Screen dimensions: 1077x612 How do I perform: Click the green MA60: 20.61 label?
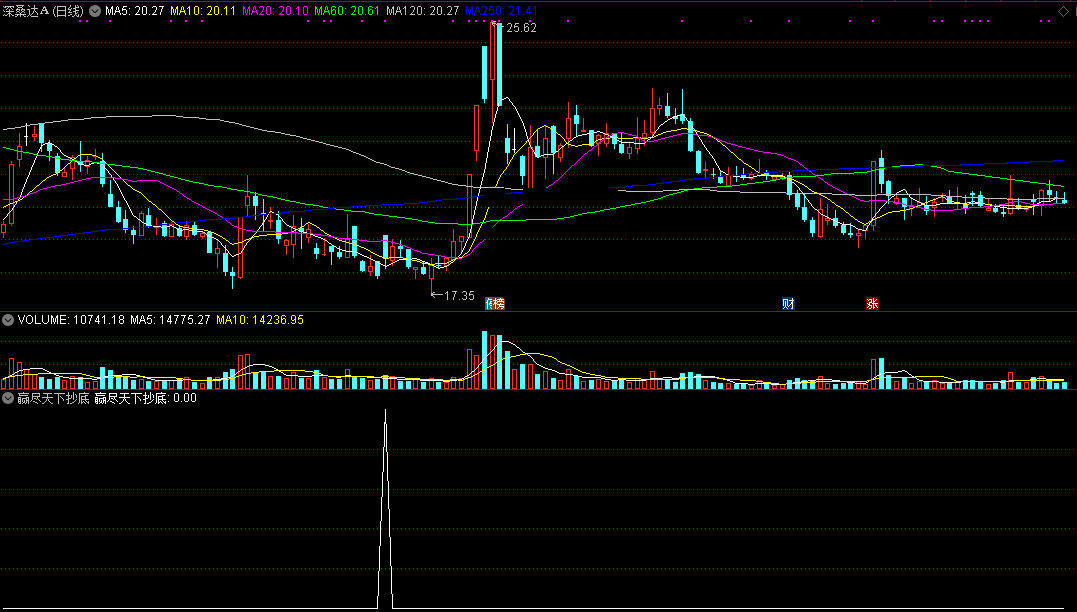click(347, 11)
